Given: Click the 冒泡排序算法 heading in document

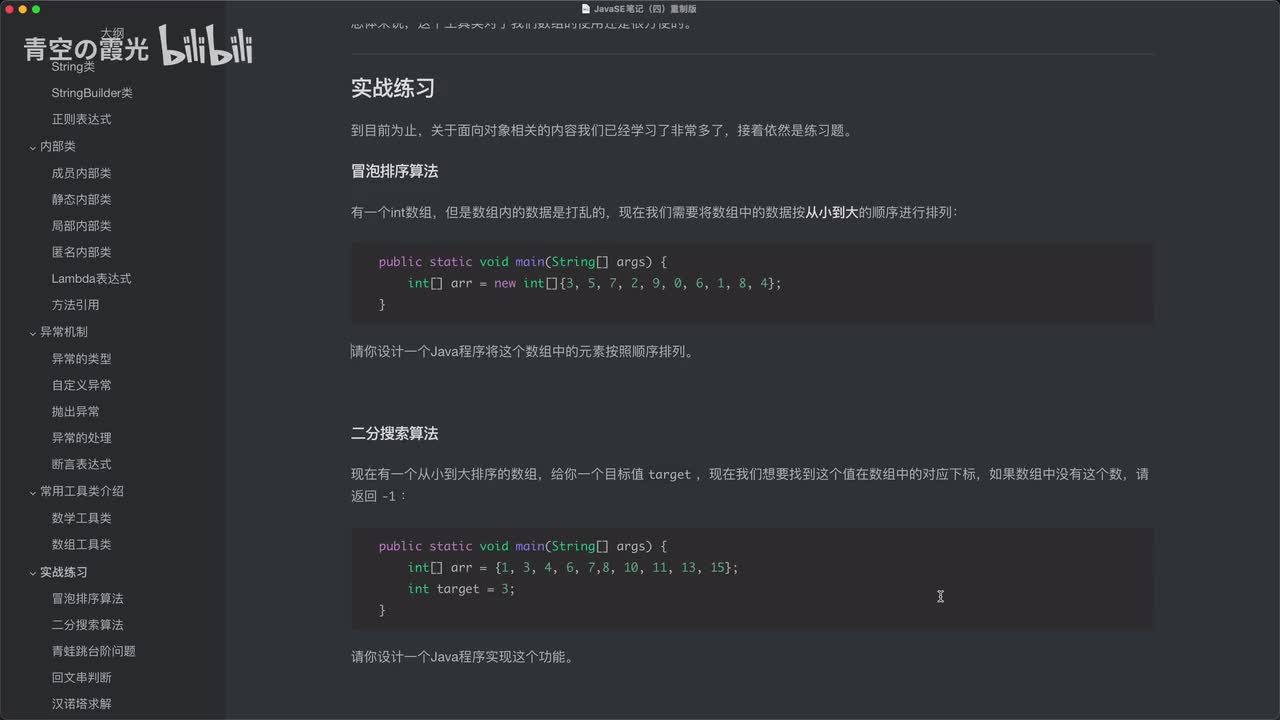Looking at the screenshot, I should tap(394, 171).
